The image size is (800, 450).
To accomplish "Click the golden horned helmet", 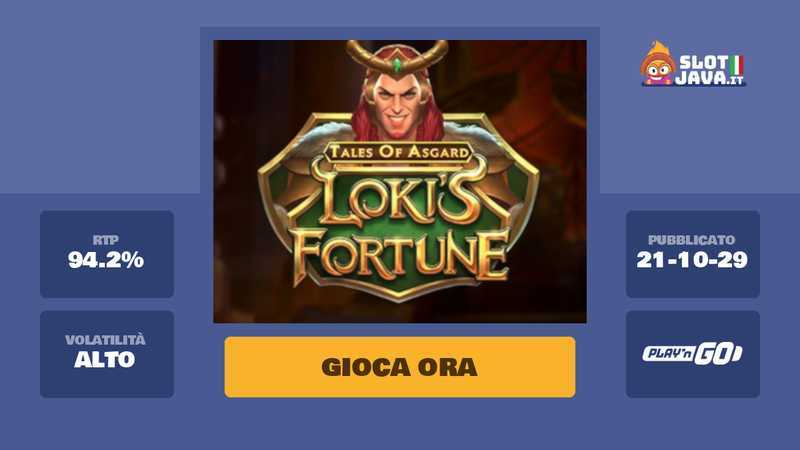I will click(x=397, y=57).
